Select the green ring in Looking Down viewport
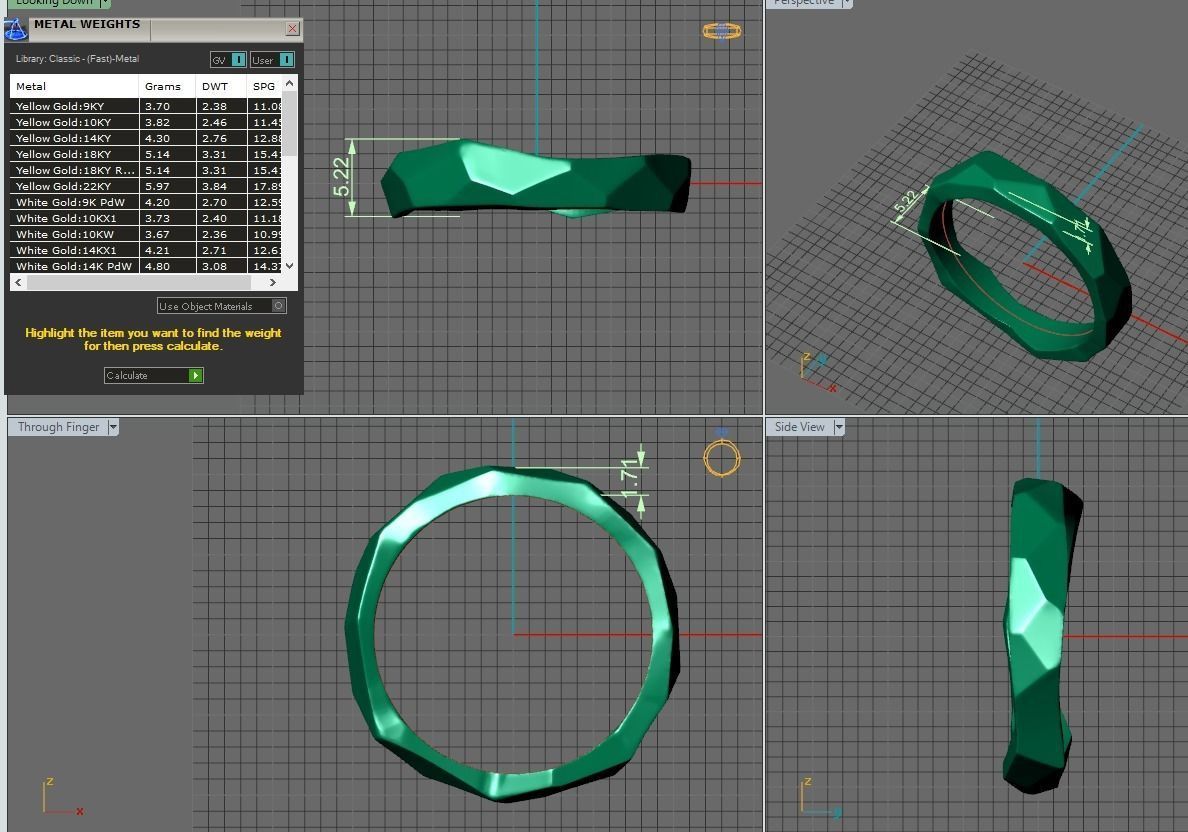This screenshot has width=1188, height=832. click(538, 180)
